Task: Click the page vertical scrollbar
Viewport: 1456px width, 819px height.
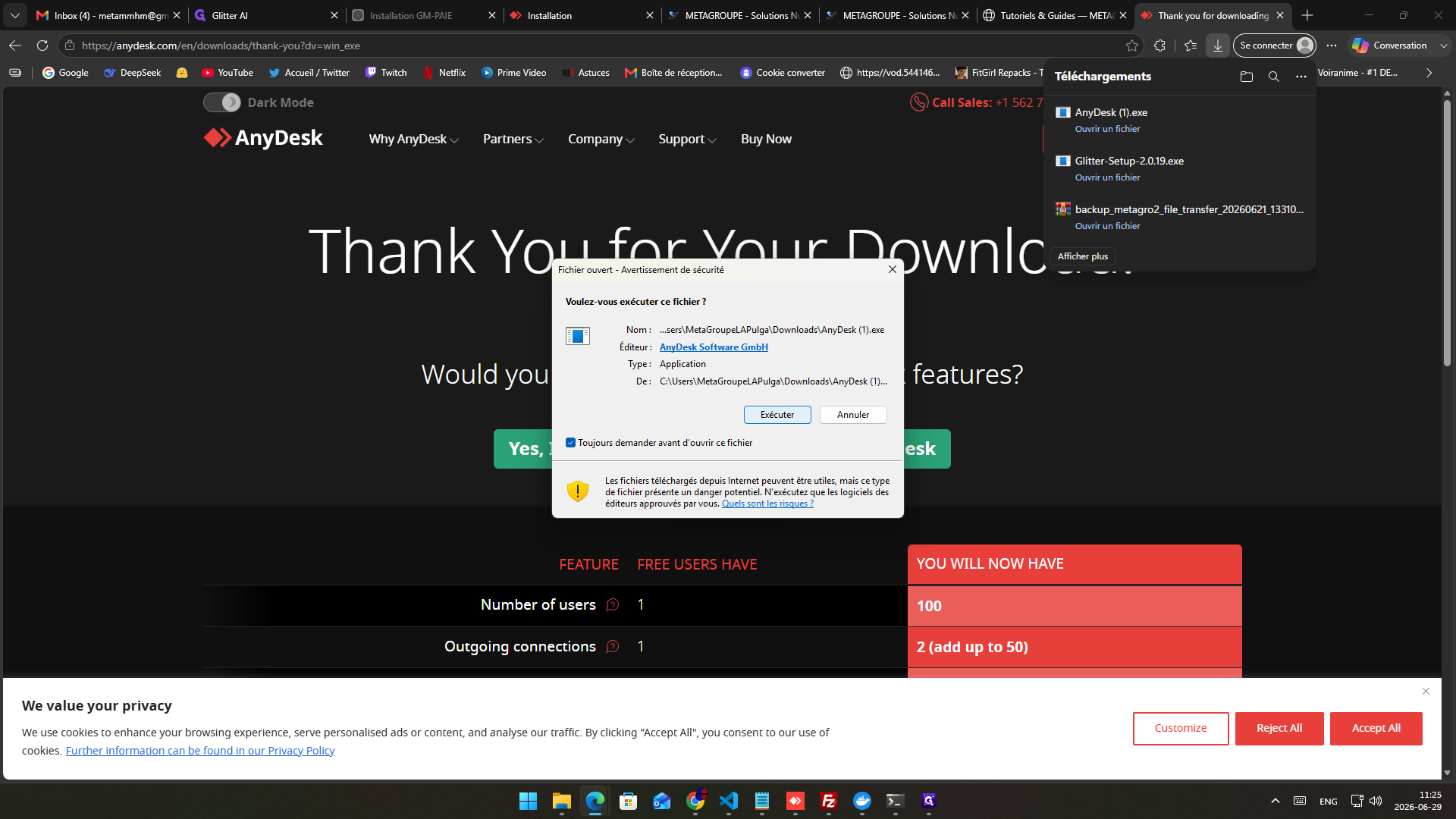Action: (x=1447, y=235)
